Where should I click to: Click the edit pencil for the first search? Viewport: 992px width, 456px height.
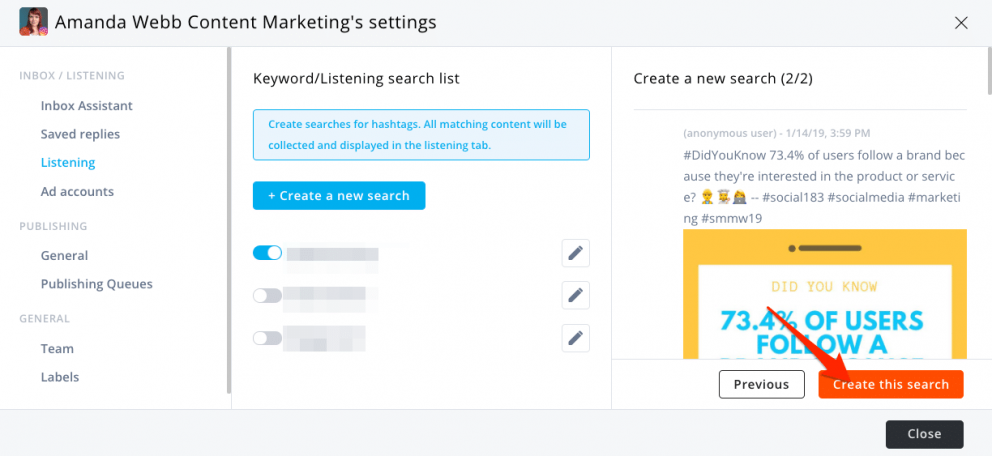click(x=575, y=253)
